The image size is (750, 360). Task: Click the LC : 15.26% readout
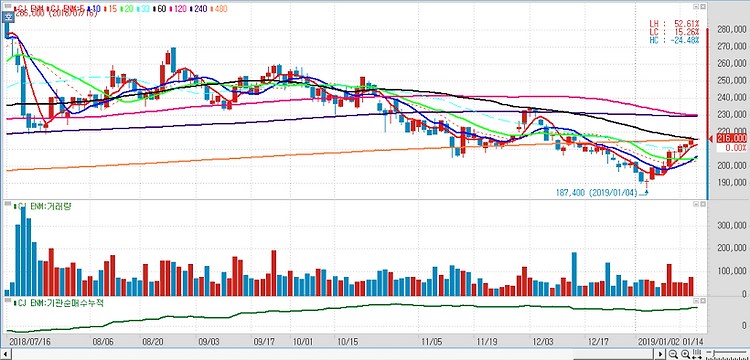674,32
